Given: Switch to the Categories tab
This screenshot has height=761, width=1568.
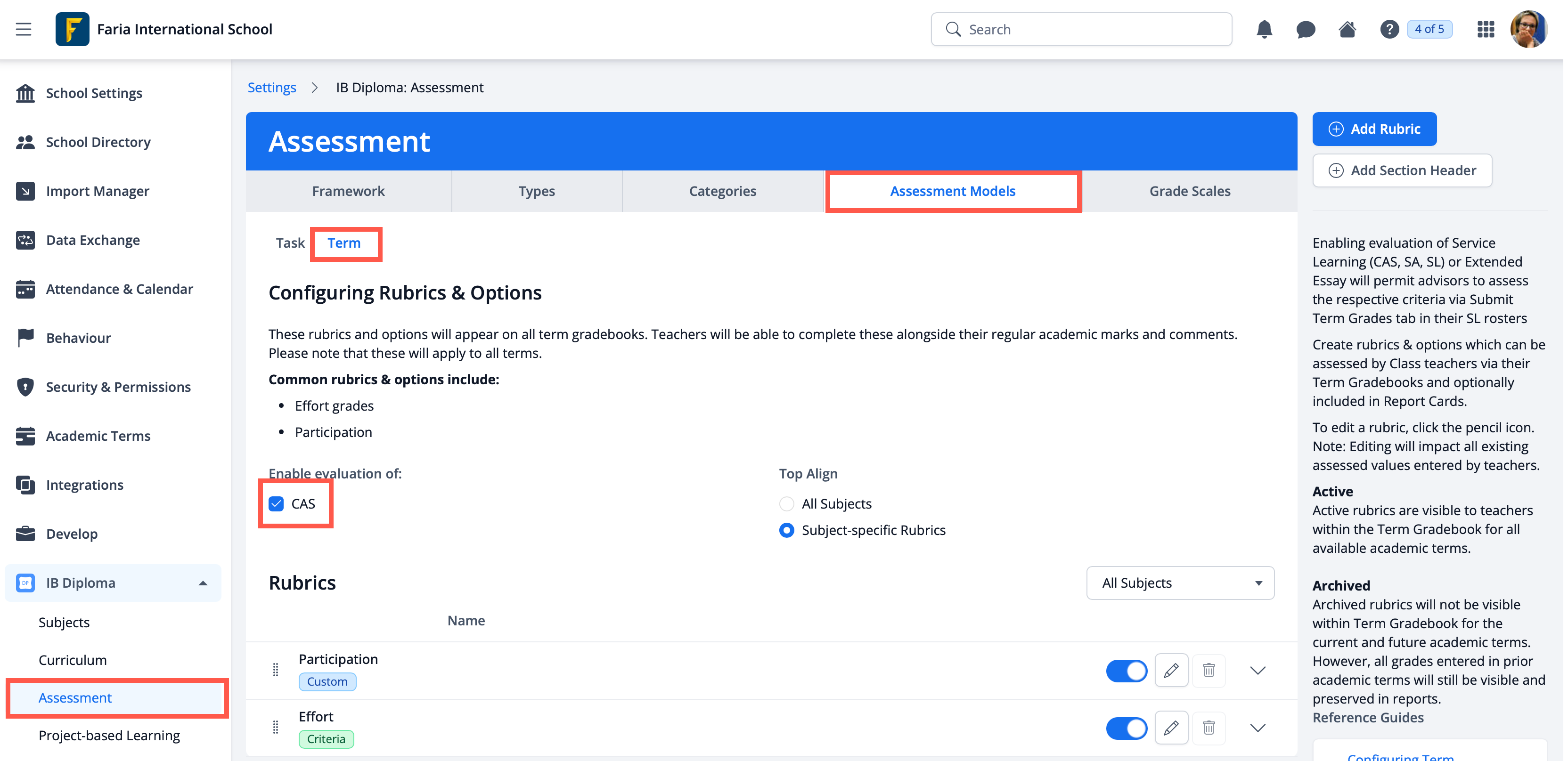Looking at the screenshot, I should [x=723, y=191].
